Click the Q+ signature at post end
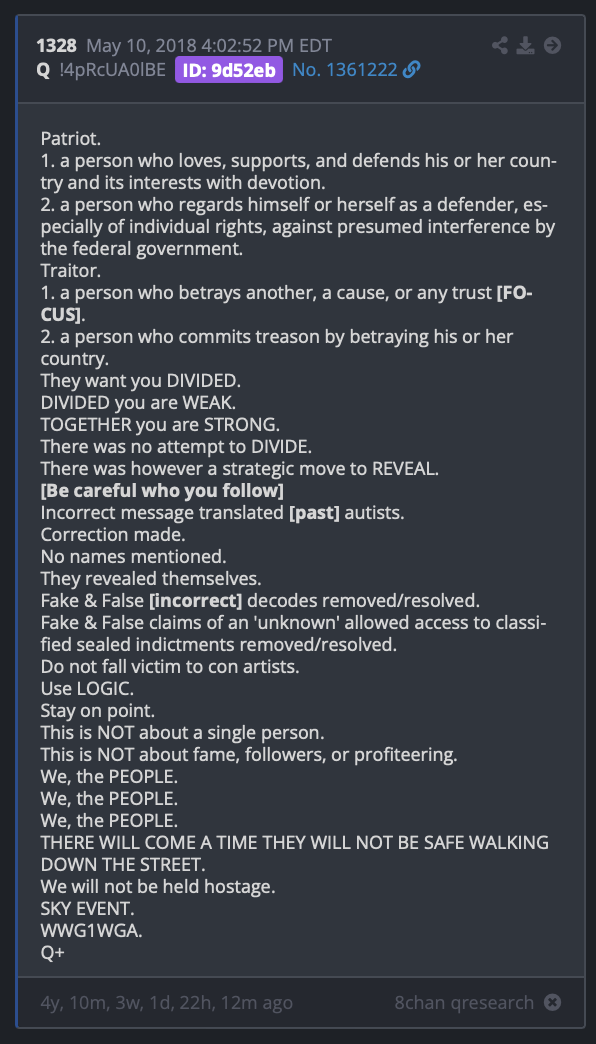 [53, 953]
